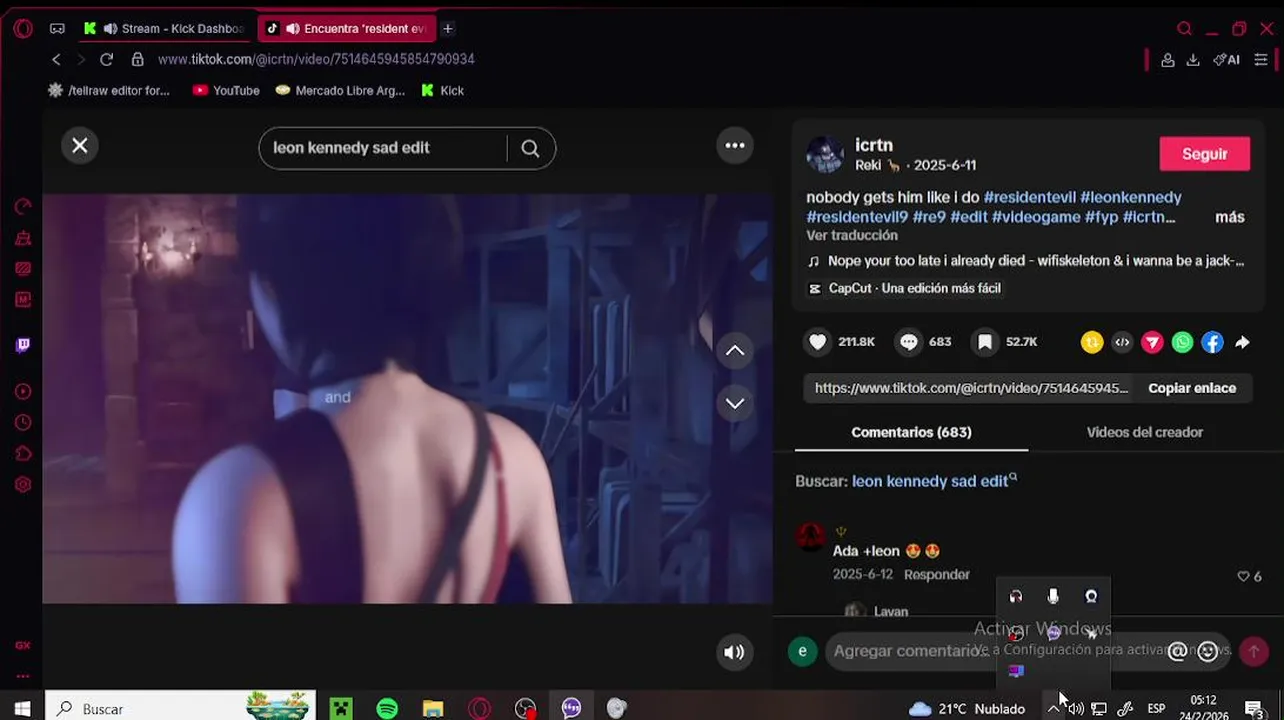
Task: Open a new browser tab with plus
Action: point(448,29)
